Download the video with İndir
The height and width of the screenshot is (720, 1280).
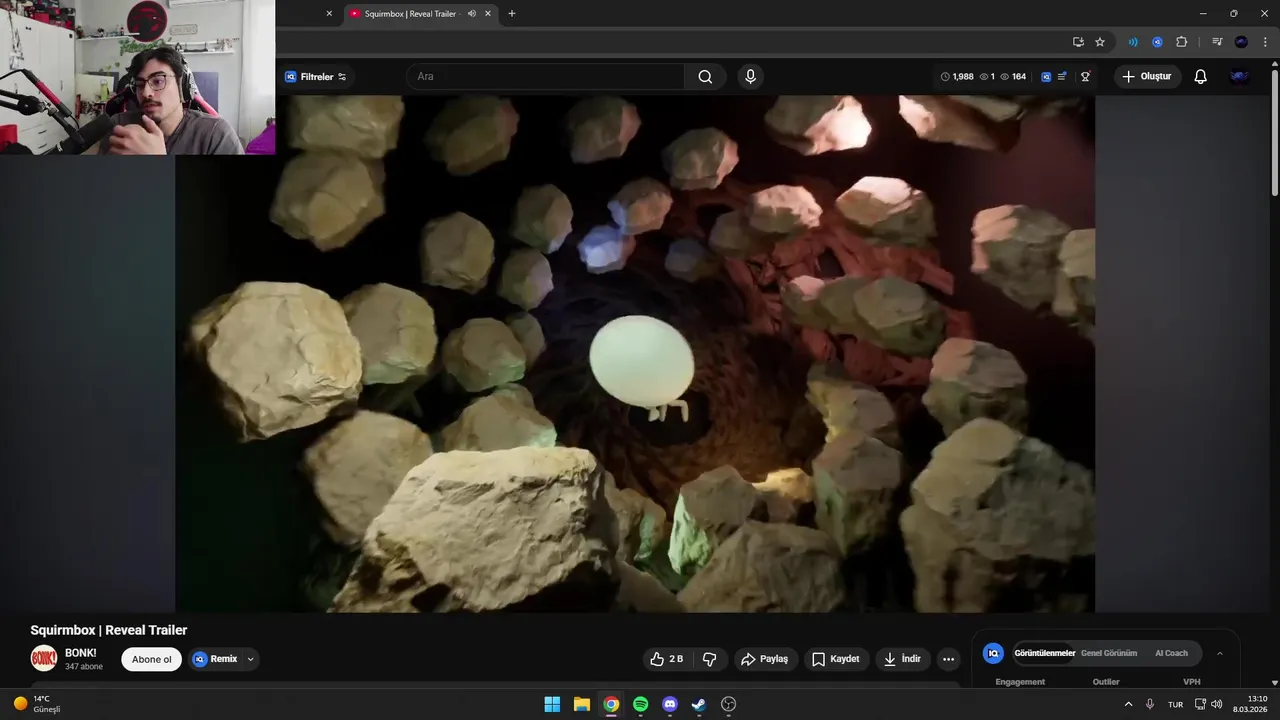(x=903, y=659)
